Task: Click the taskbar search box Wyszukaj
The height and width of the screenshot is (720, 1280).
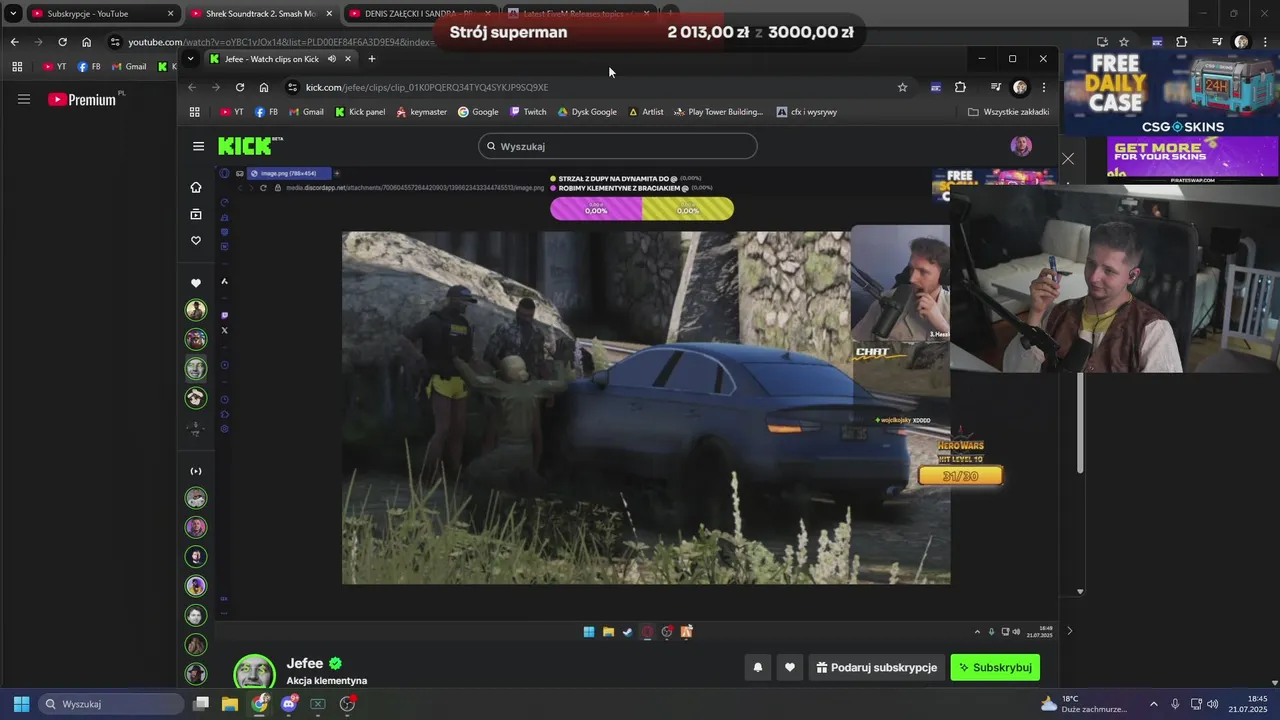Action: [112, 704]
